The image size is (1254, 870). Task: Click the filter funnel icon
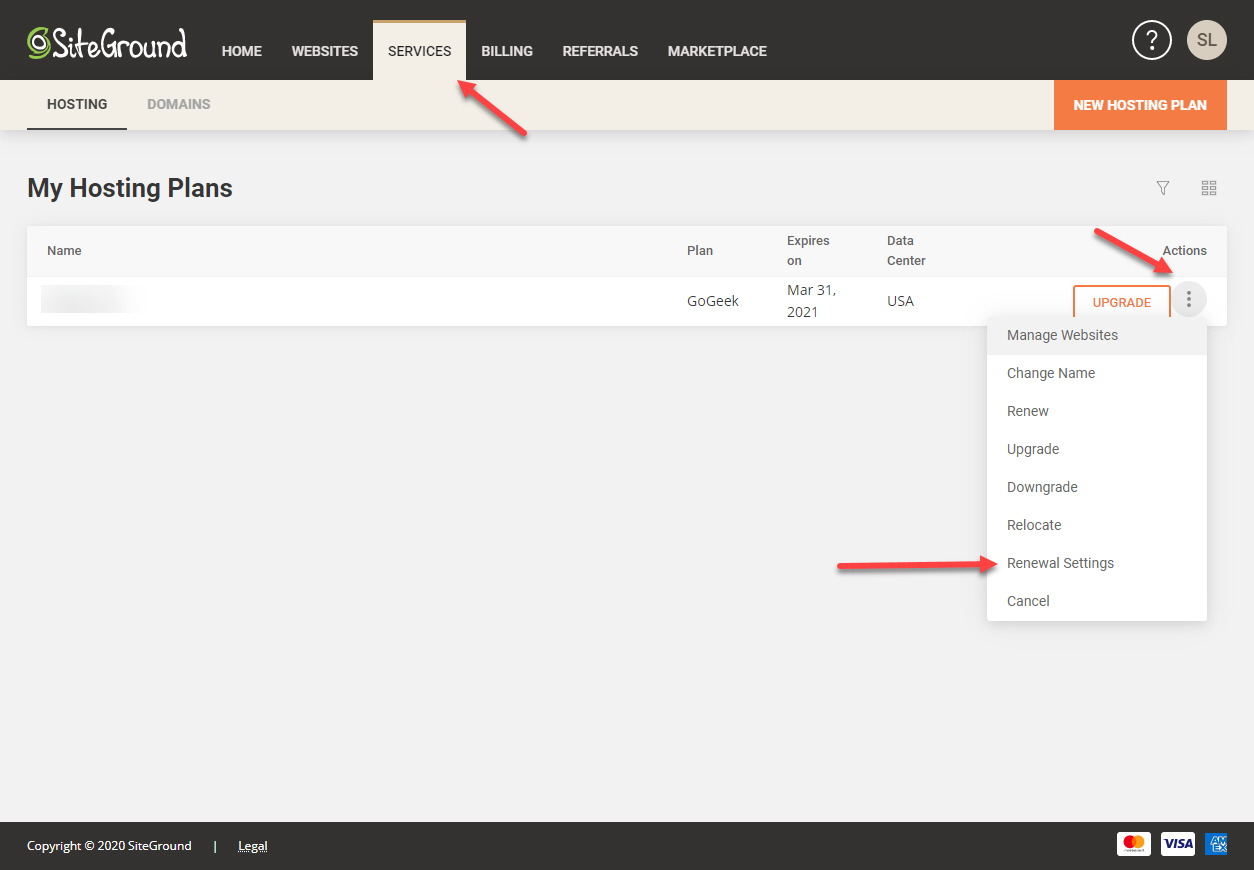point(1163,188)
